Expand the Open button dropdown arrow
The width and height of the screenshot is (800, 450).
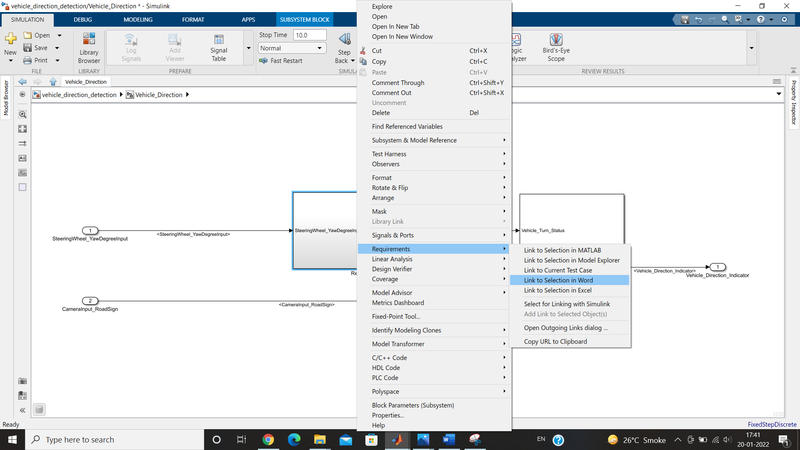pyautogui.click(x=59, y=36)
